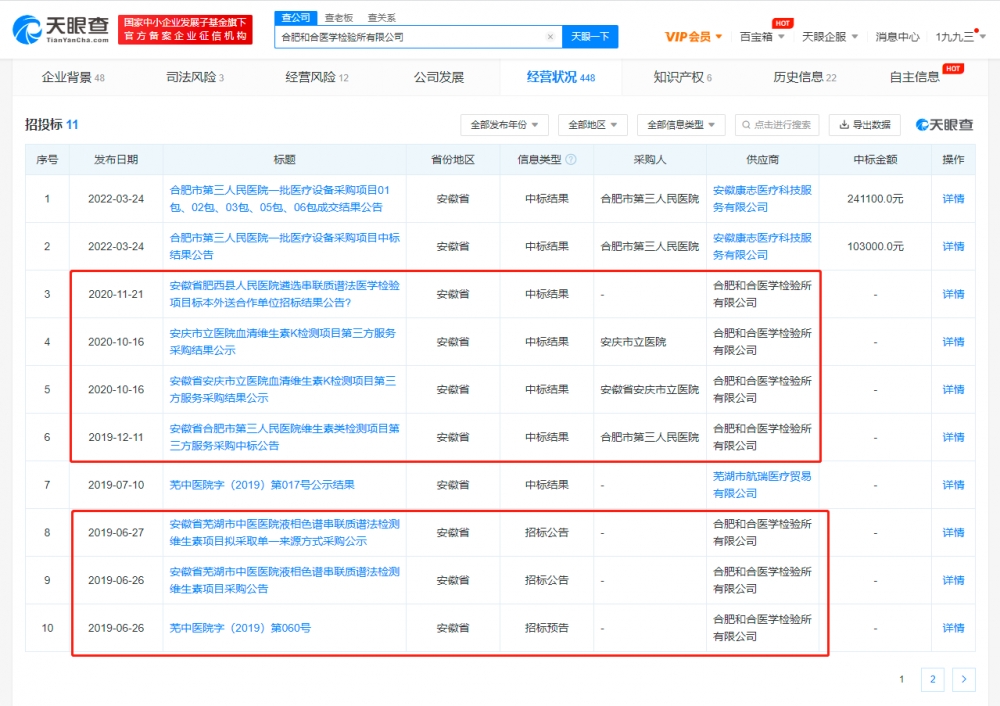Open the 知识产权 tab
The height and width of the screenshot is (706, 1000).
coord(682,77)
